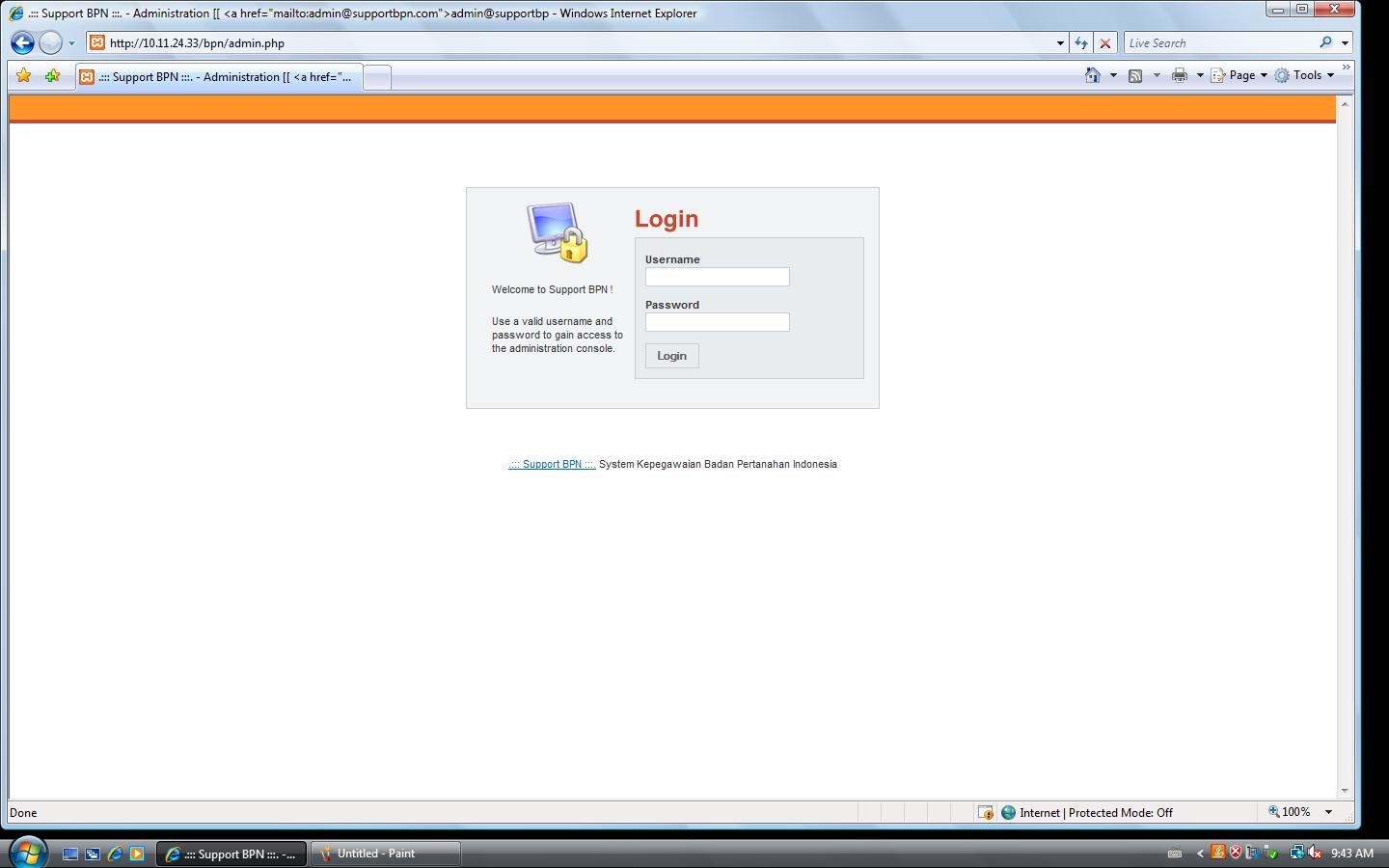Click the Forward navigation arrow
1389x868 pixels.
click(x=50, y=42)
